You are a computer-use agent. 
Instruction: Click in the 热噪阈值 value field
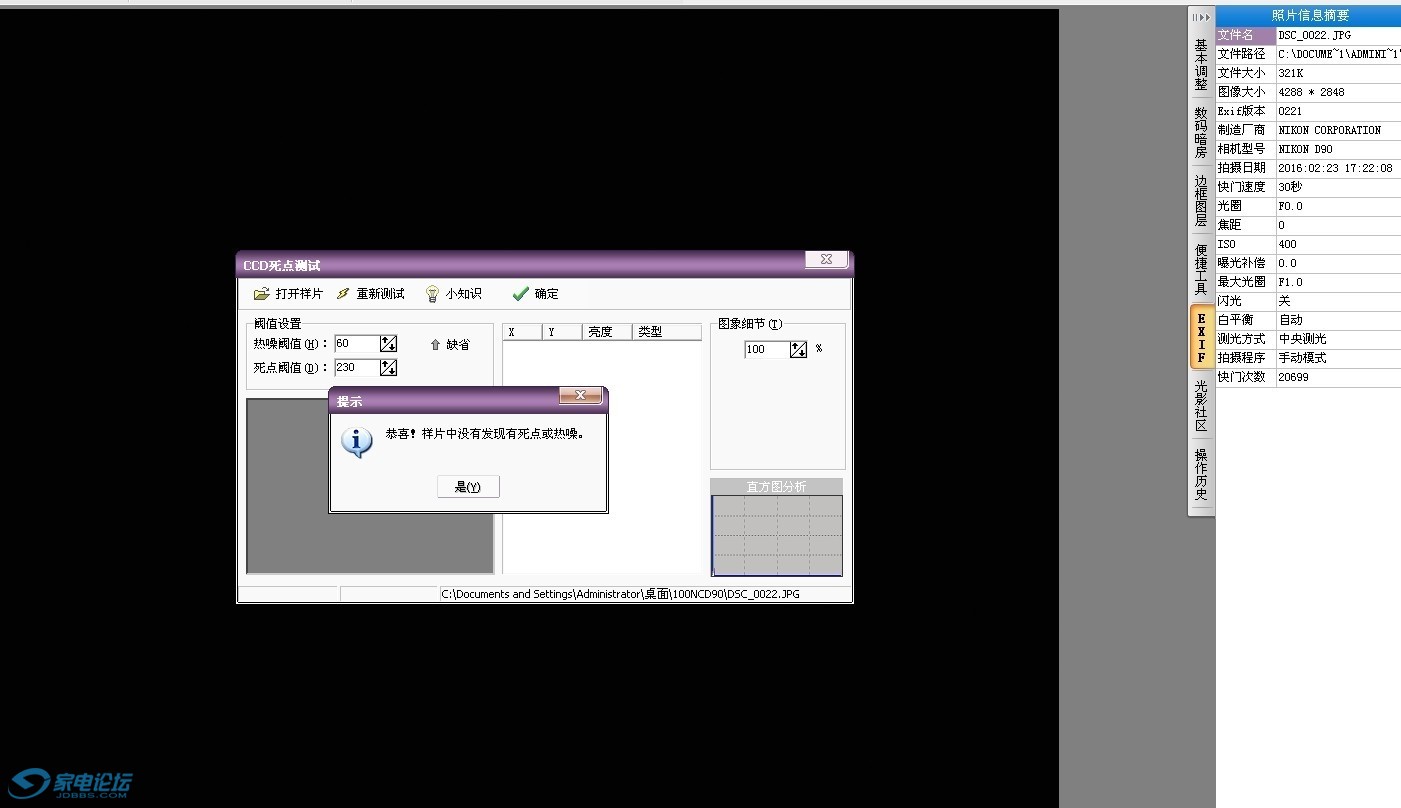click(x=357, y=344)
